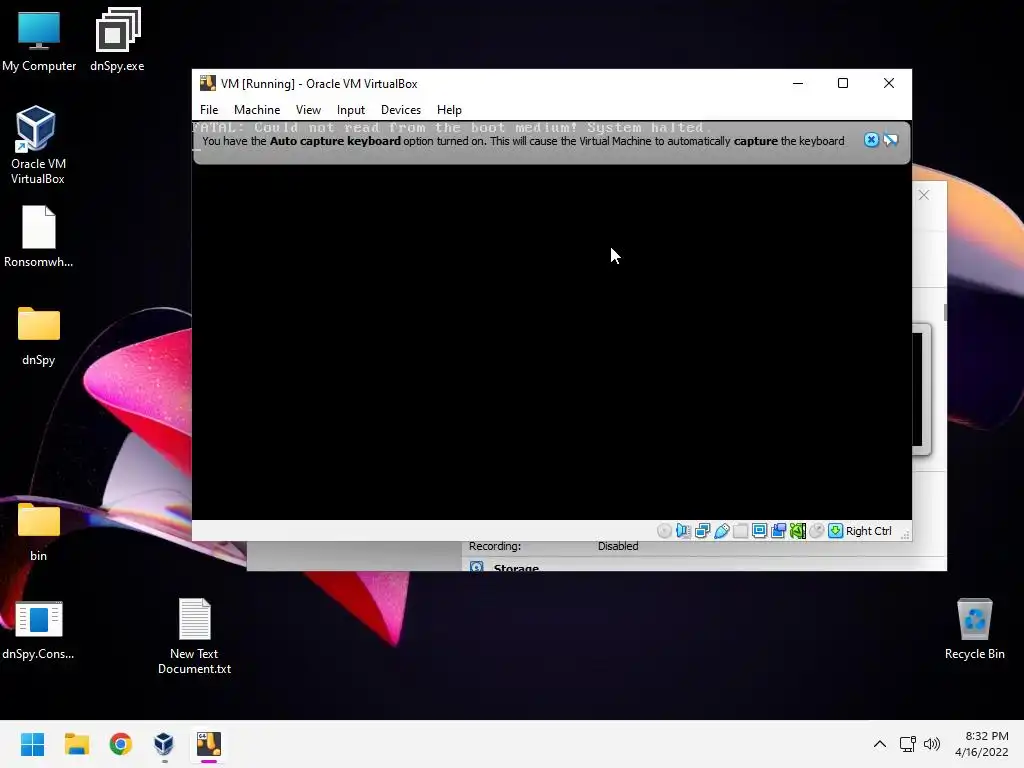Click the mouse integration status icon

click(816, 531)
